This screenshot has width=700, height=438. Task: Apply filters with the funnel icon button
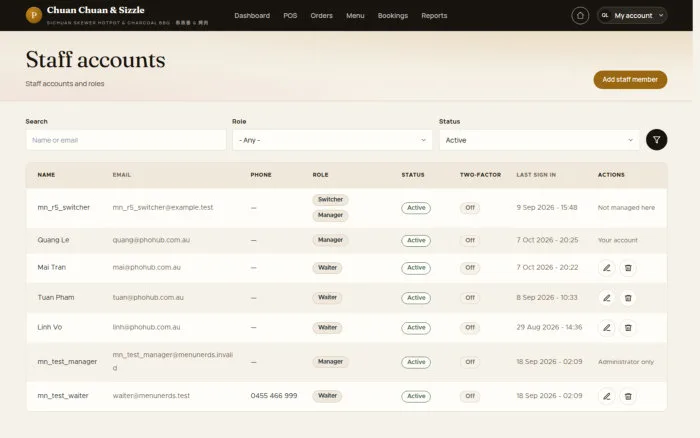[656, 140]
